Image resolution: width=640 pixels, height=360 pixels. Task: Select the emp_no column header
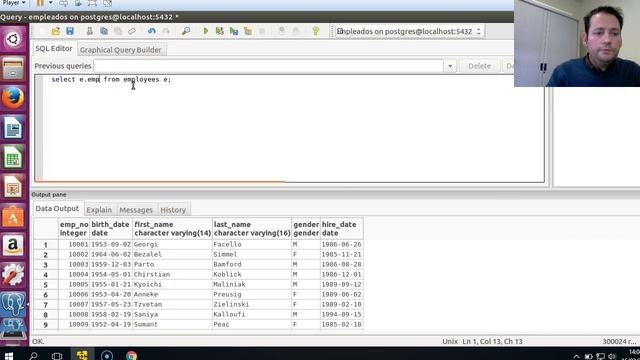pyautogui.click(x=74, y=229)
